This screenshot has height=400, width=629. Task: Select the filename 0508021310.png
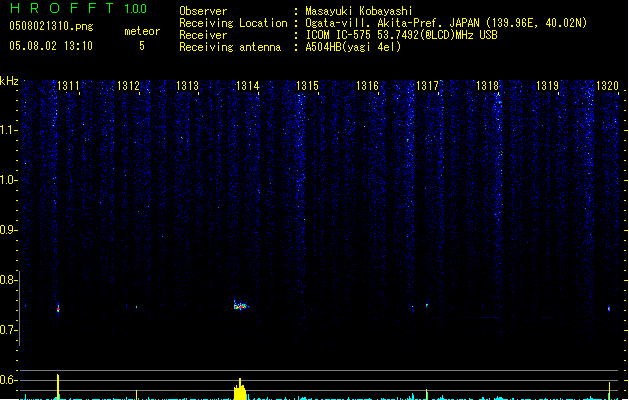(x=51, y=26)
